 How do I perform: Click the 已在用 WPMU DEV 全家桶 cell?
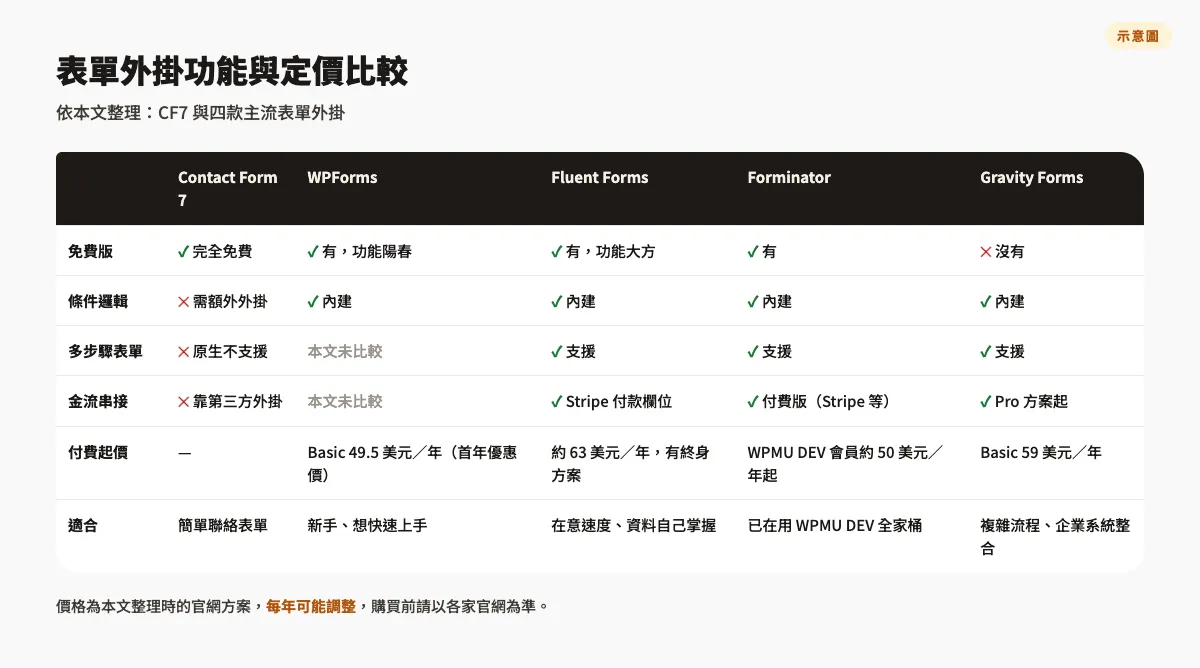pos(835,525)
